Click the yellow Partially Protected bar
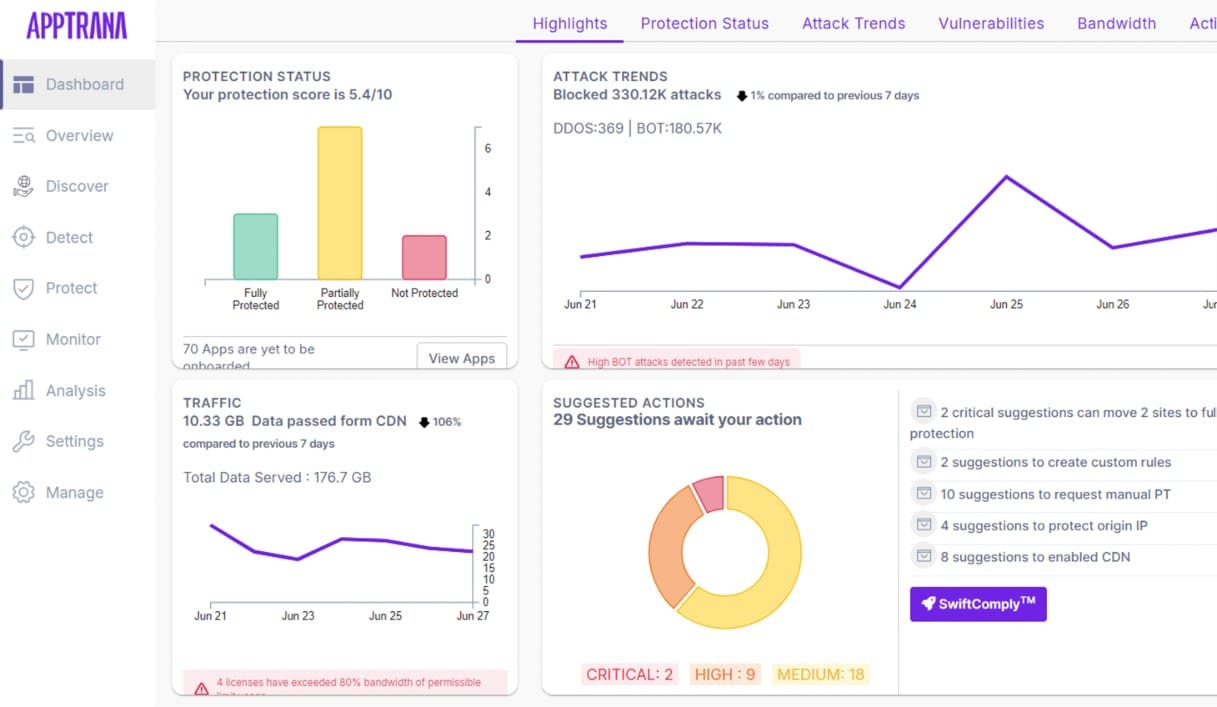This screenshot has width=1217, height=707. click(x=340, y=203)
